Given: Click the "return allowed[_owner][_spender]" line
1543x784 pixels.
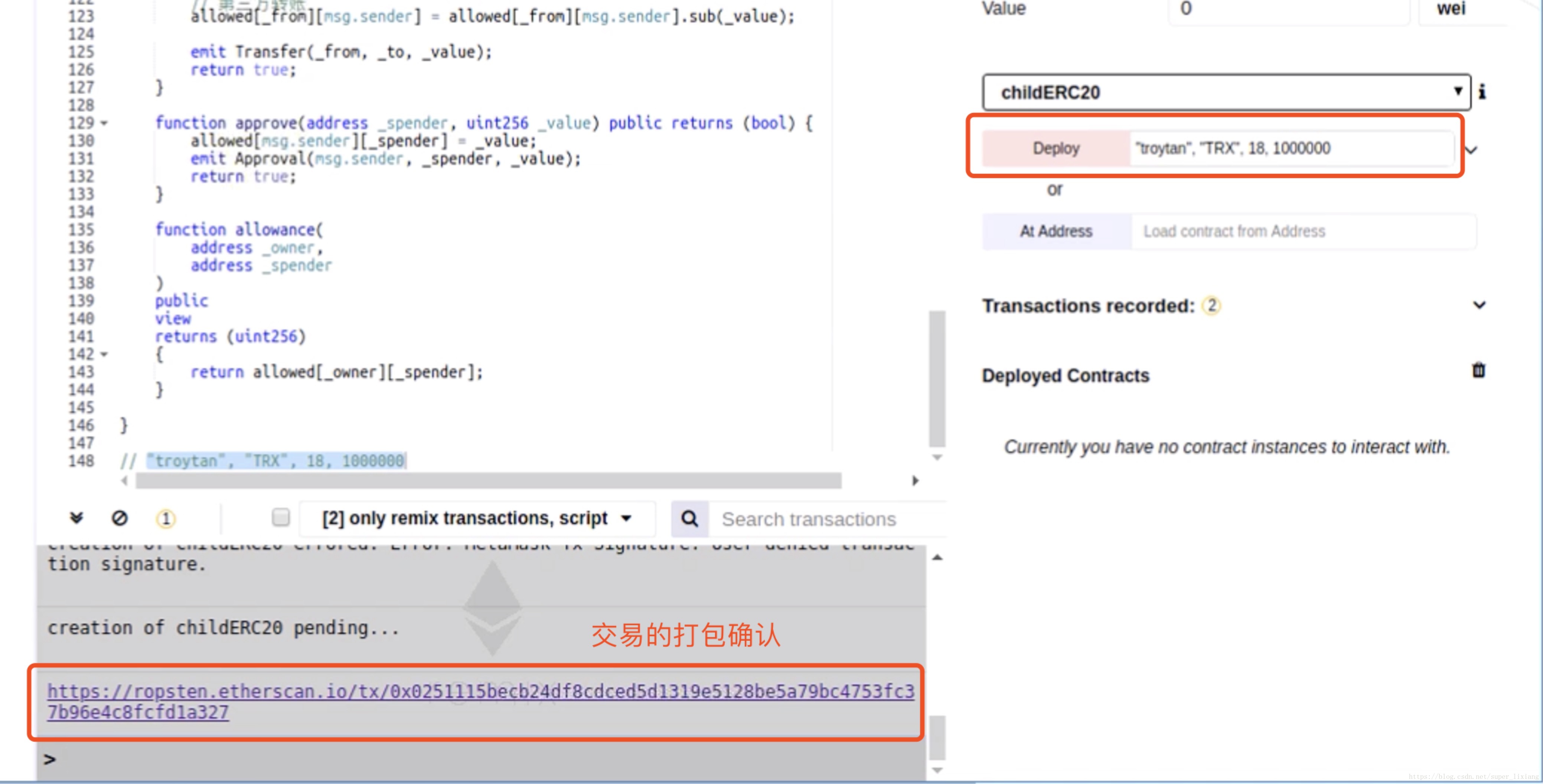Looking at the screenshot, I should (x=337, y=372).
